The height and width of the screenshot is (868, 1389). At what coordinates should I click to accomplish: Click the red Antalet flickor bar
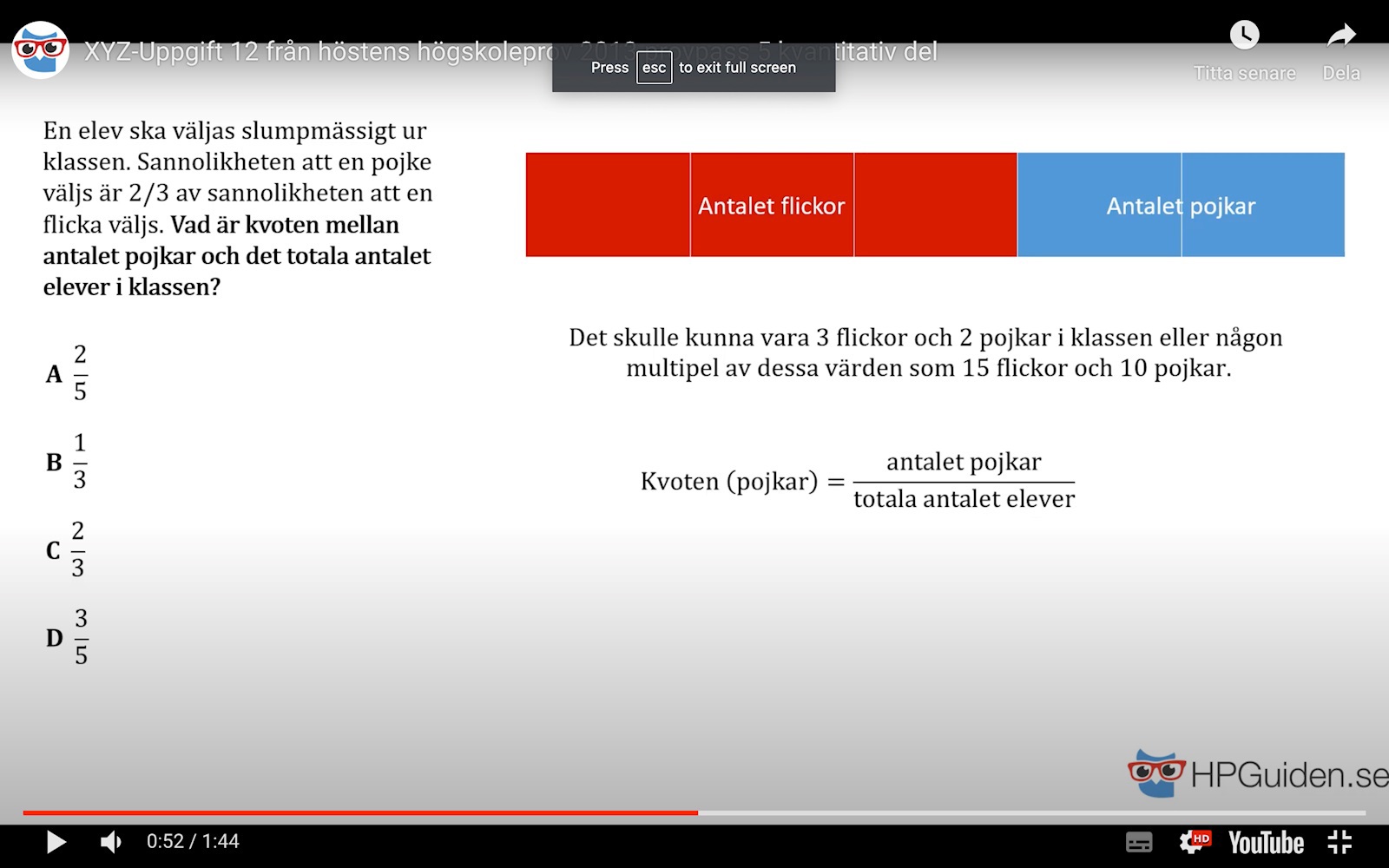pyautogui.click(x=771, y=205)
